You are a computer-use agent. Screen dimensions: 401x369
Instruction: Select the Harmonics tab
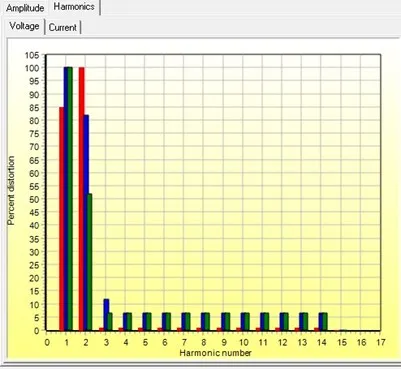pos(74,7)
